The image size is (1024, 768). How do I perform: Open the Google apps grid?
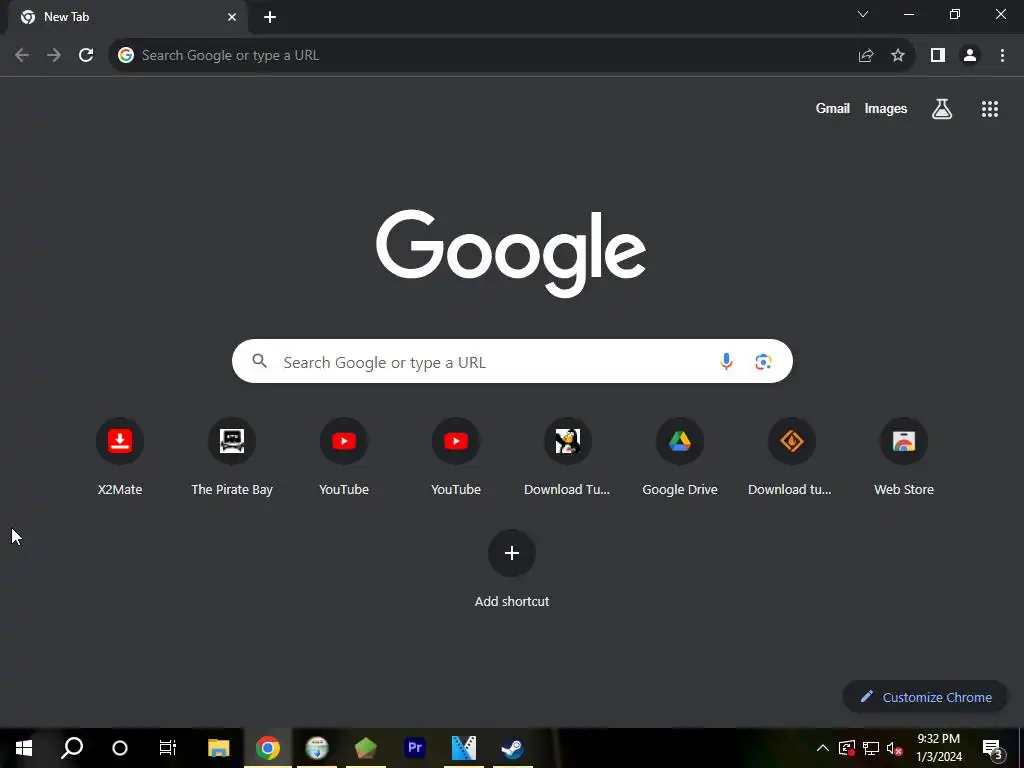pos(990,109)
